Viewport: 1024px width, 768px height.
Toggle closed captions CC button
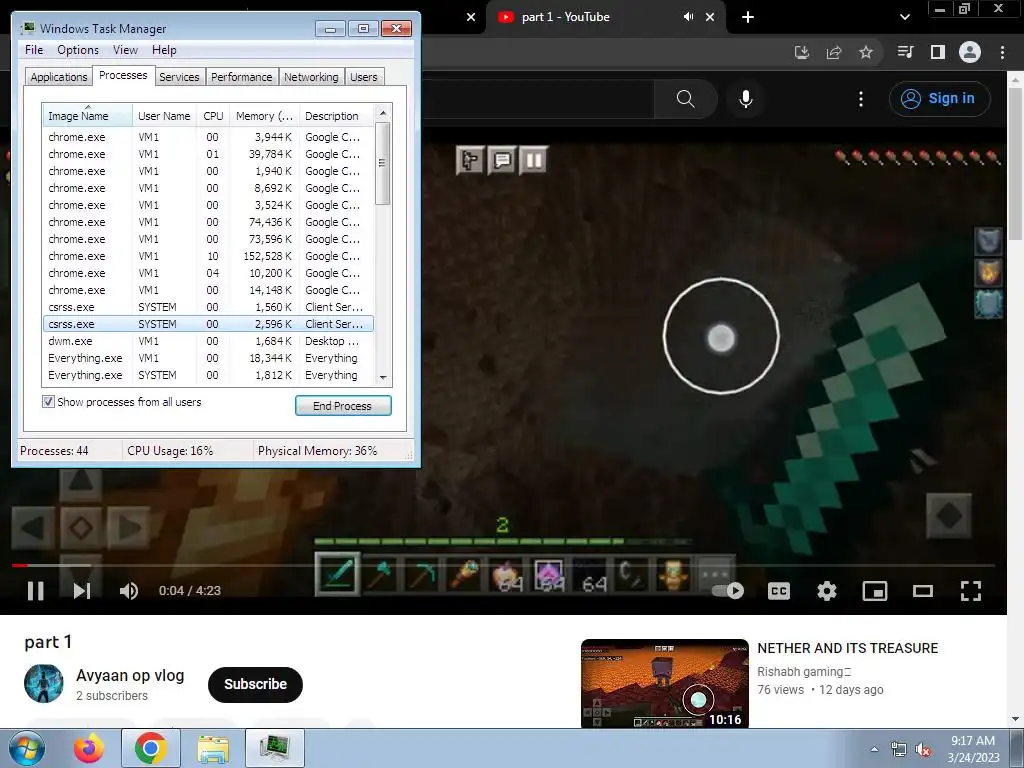(x=778, y=591)
